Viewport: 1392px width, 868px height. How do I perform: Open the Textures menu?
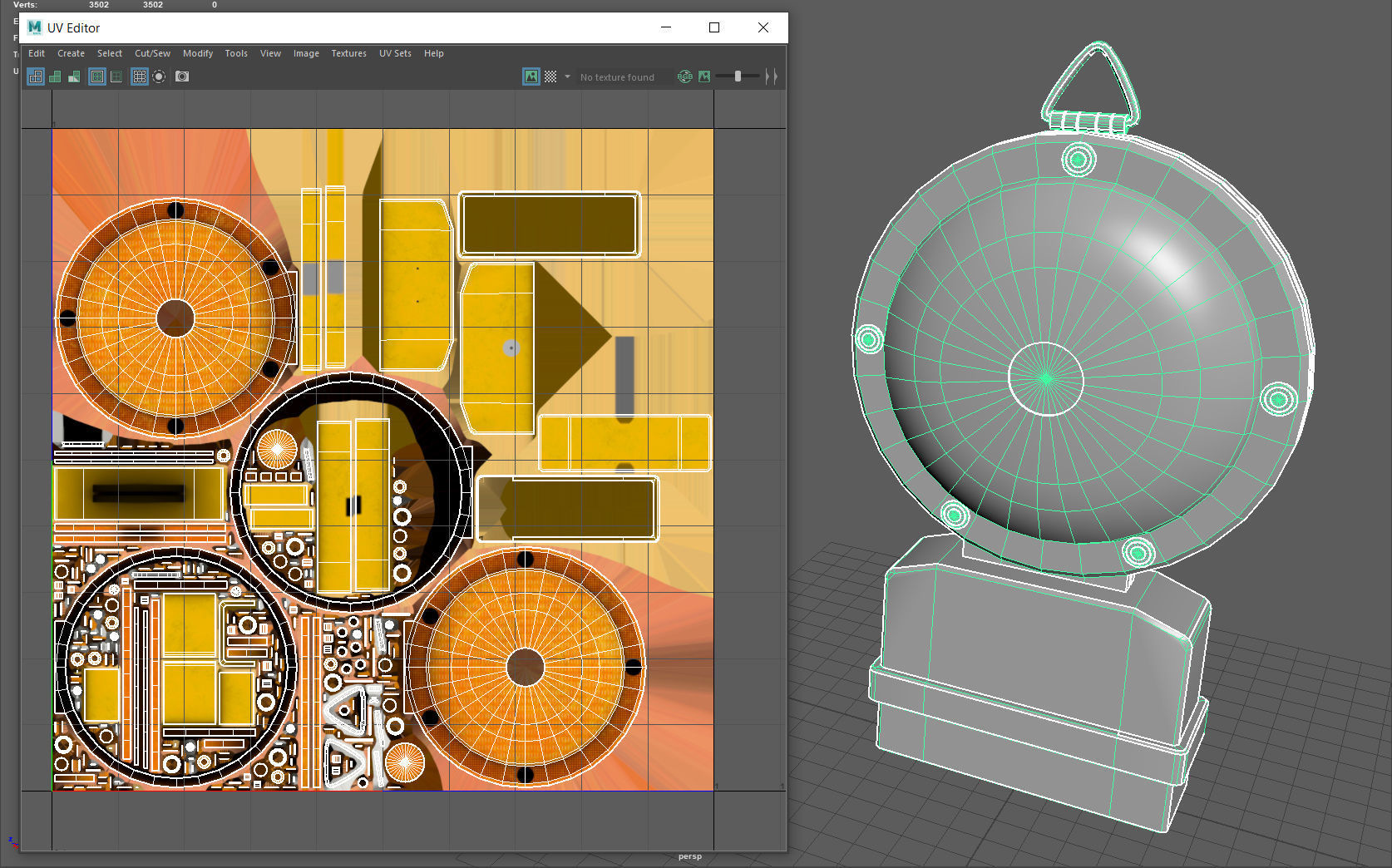tap(349, 53)
